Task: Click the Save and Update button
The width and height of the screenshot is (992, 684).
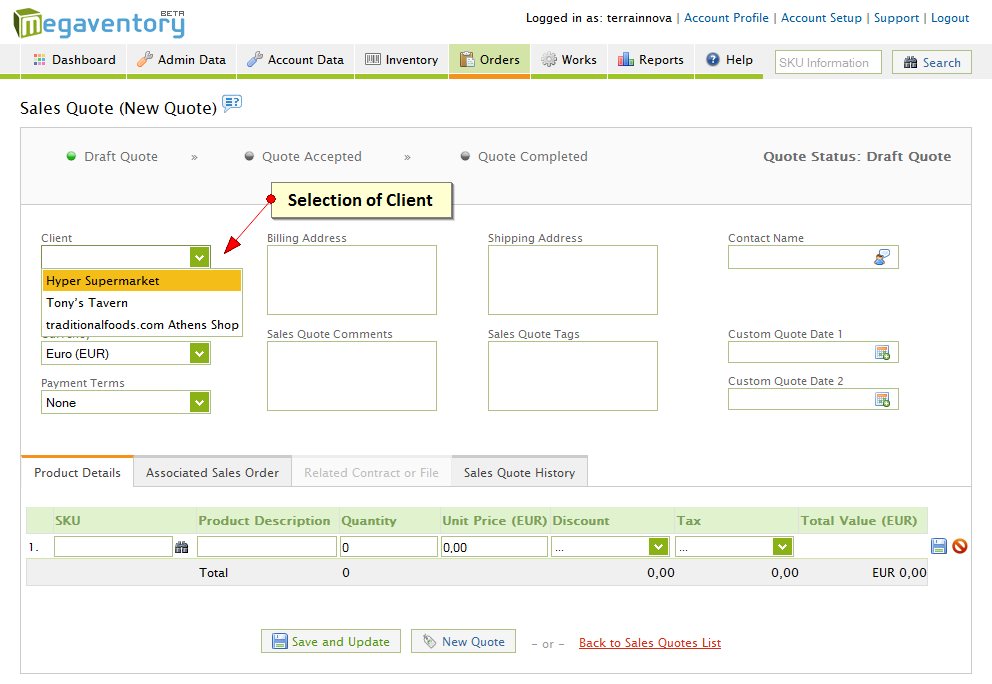Action: [331, 642]
